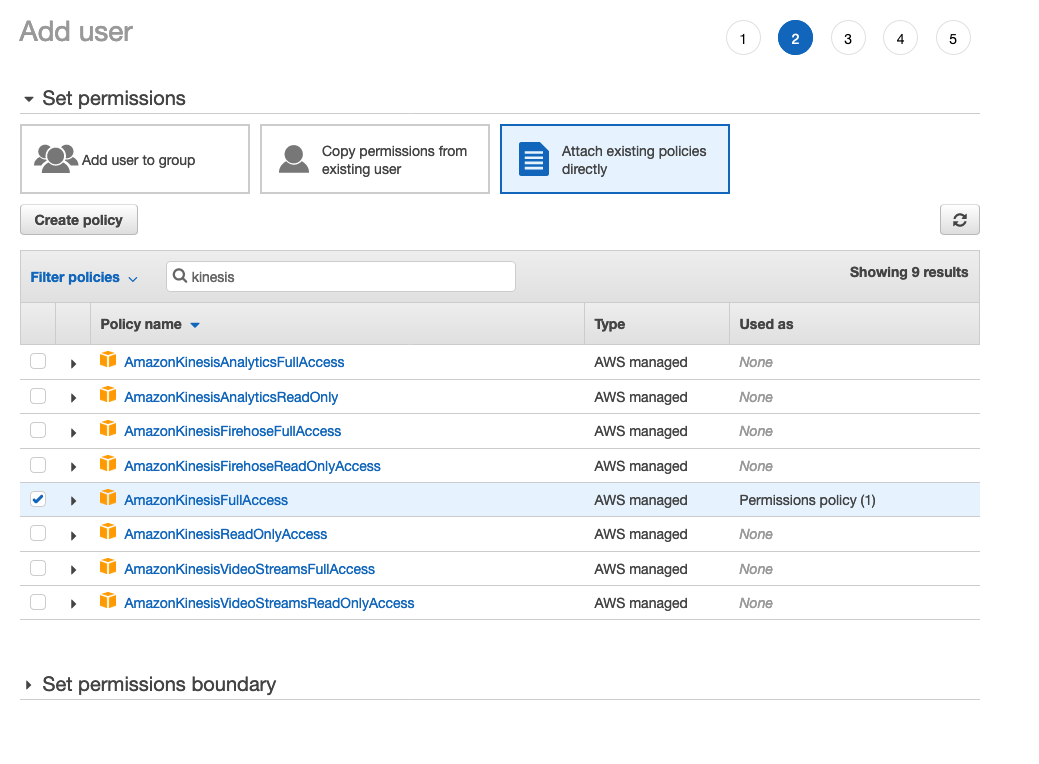Collapse the Set permissions section
Screen dimensions: 1039x764
point(27,98)
